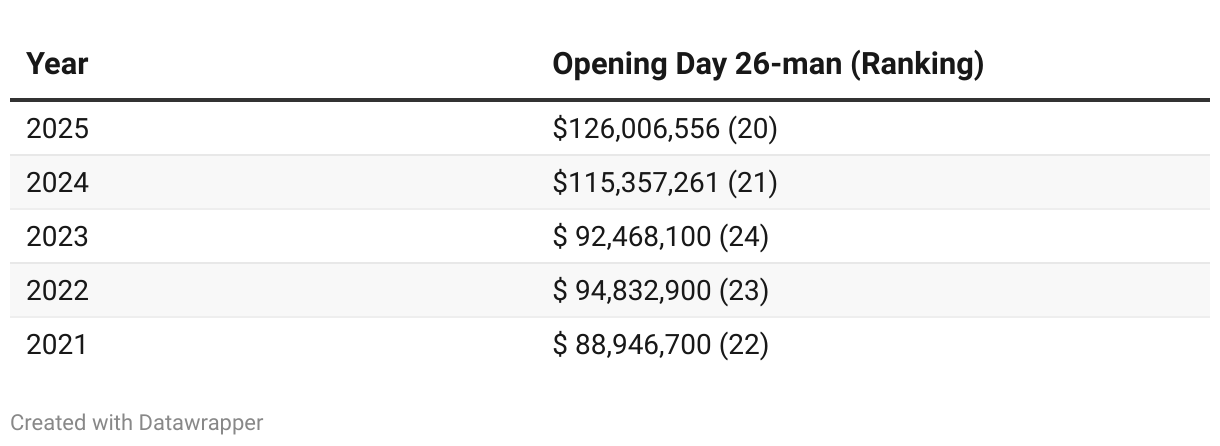Click the $126,006,556 (20) payroll value

pyautogui.click(x=665, y=129)
